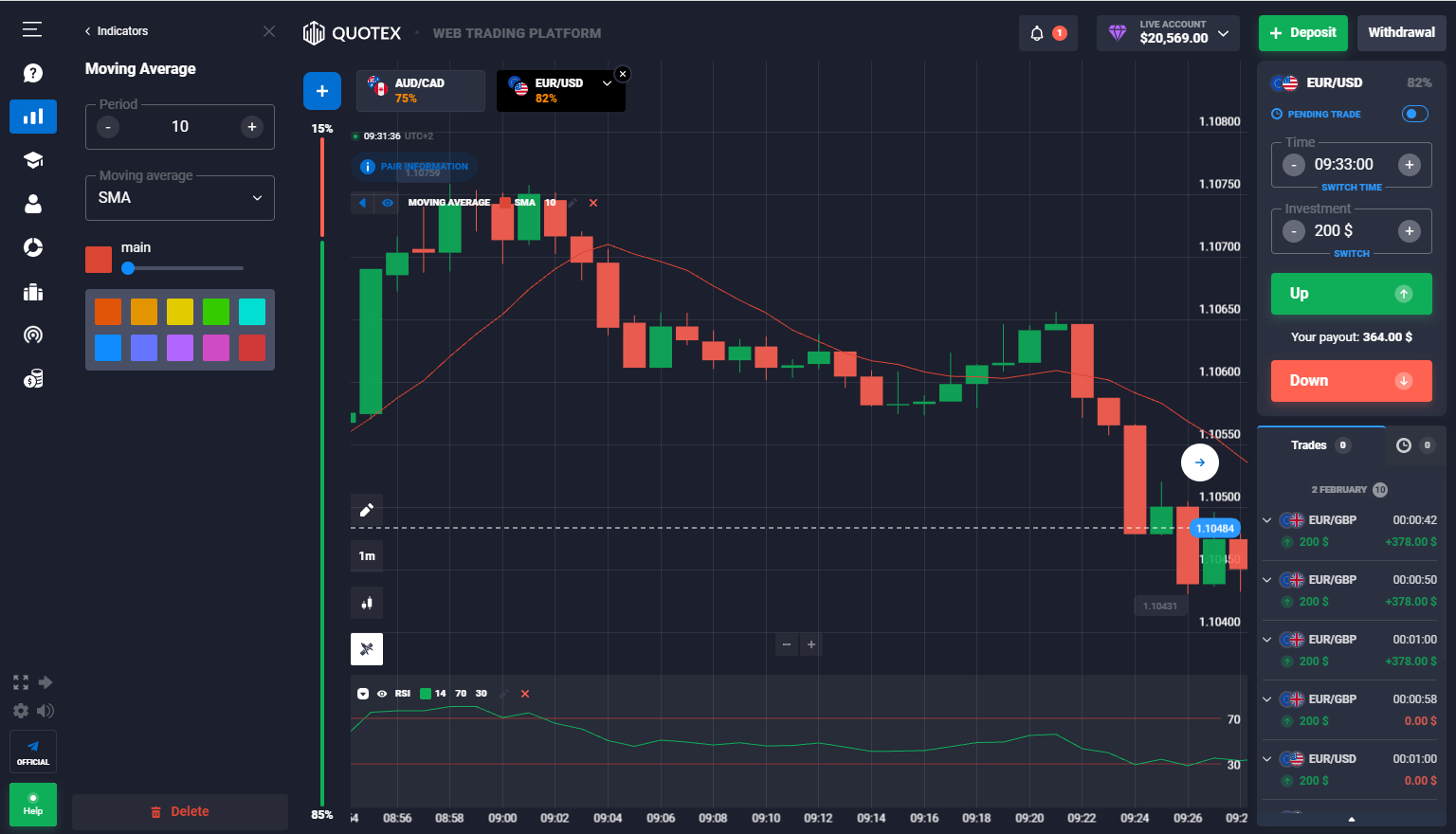Open the trading chart icon in sidebar
The image size is (1456, 834).
(33, 117)
